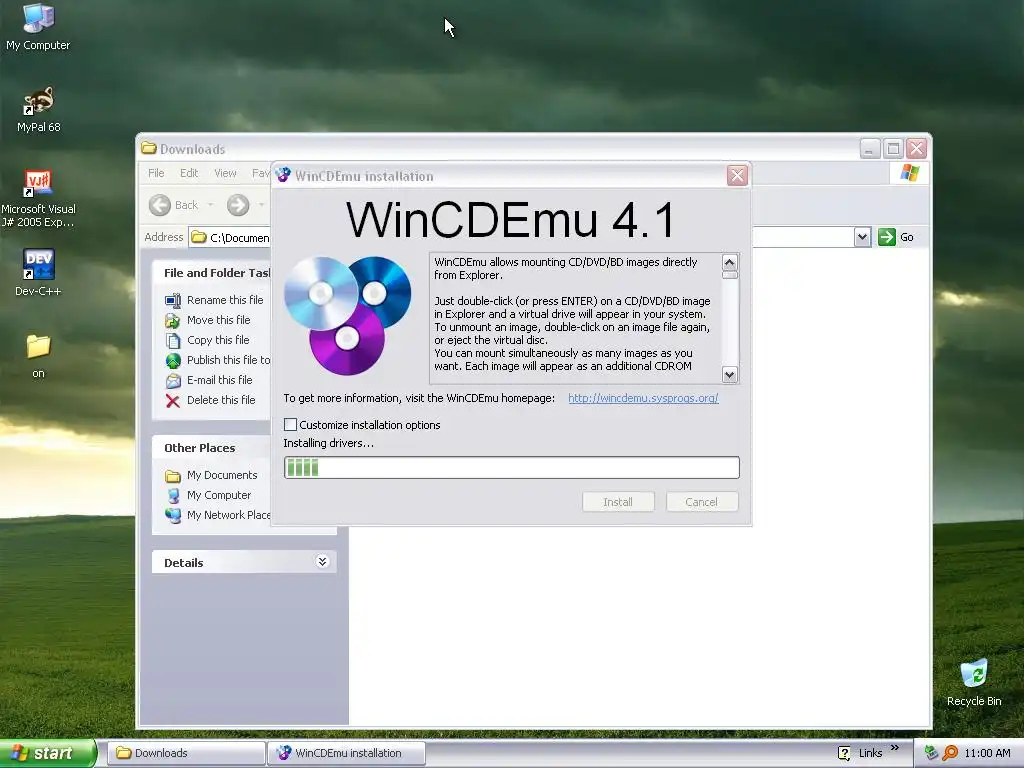Click the Go arrow button in address bar
Viewport: 1024px width, 768px height.
click(x=886, y=237)
